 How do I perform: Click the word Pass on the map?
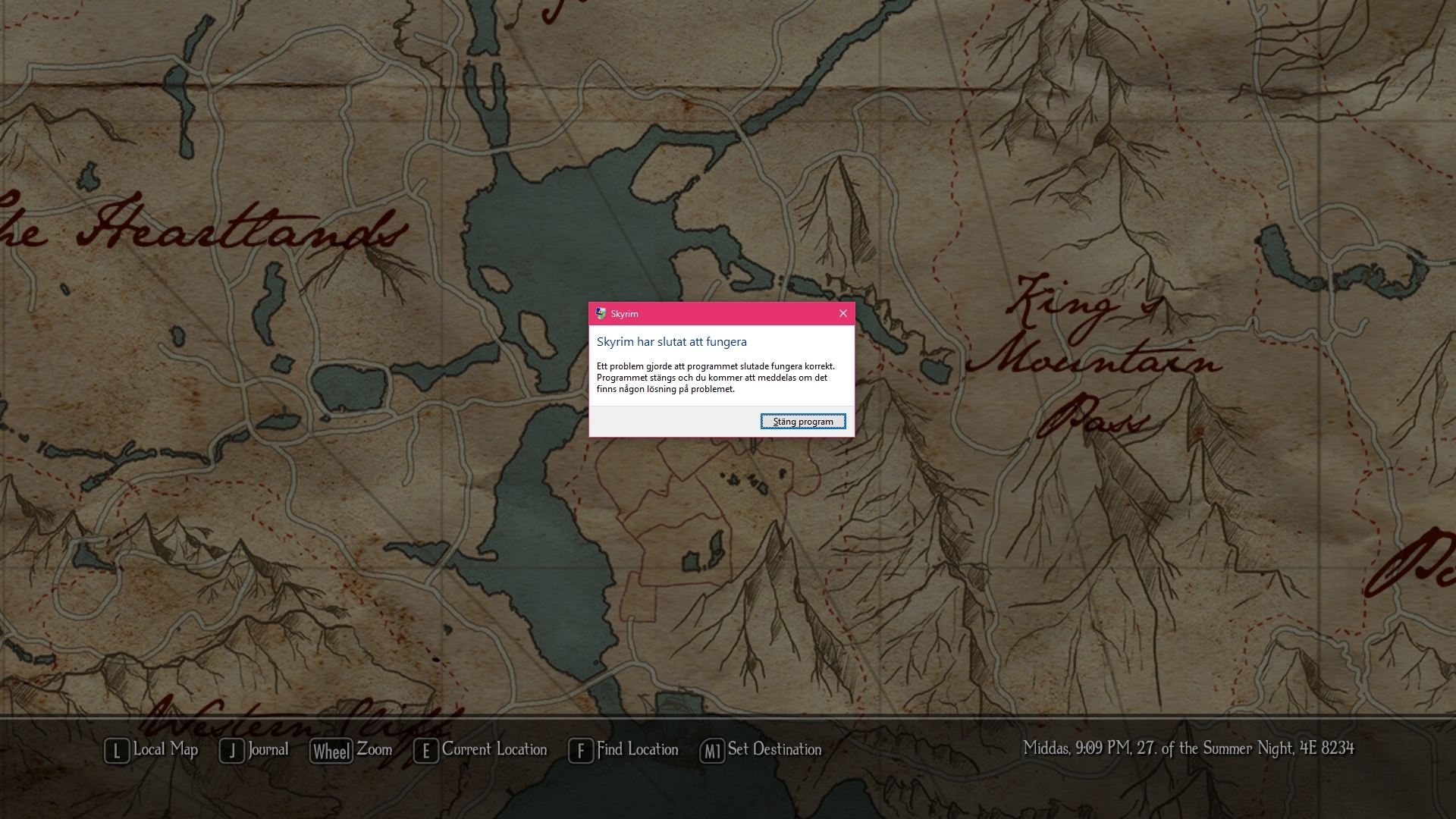[x=1092, y=416]
